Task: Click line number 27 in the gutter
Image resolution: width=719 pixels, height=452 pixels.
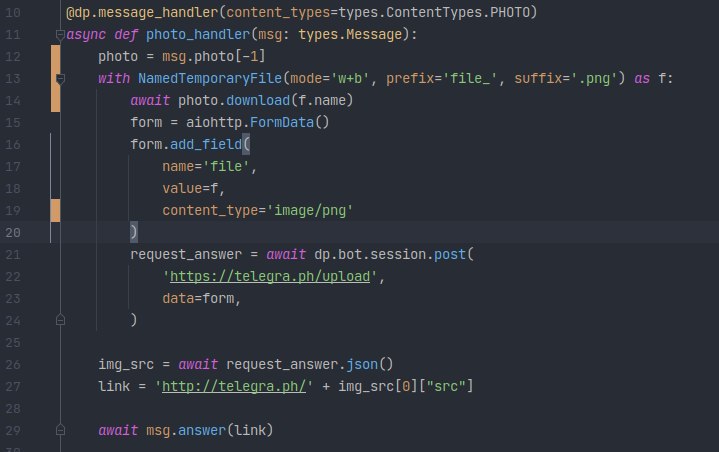Action: click(13, 386)
